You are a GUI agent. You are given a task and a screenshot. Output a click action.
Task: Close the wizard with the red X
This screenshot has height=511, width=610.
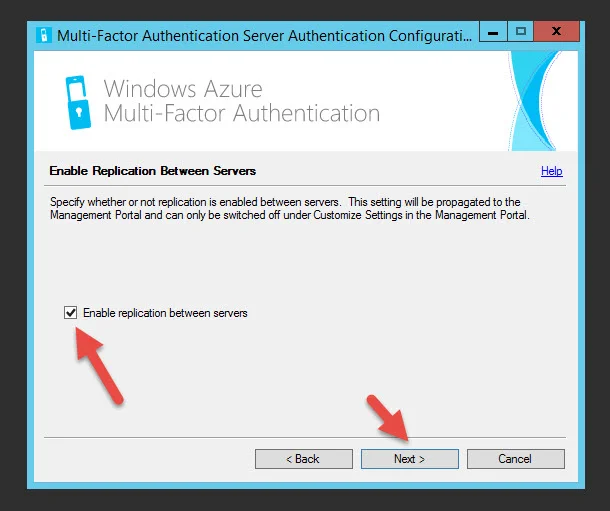(557, 32)
